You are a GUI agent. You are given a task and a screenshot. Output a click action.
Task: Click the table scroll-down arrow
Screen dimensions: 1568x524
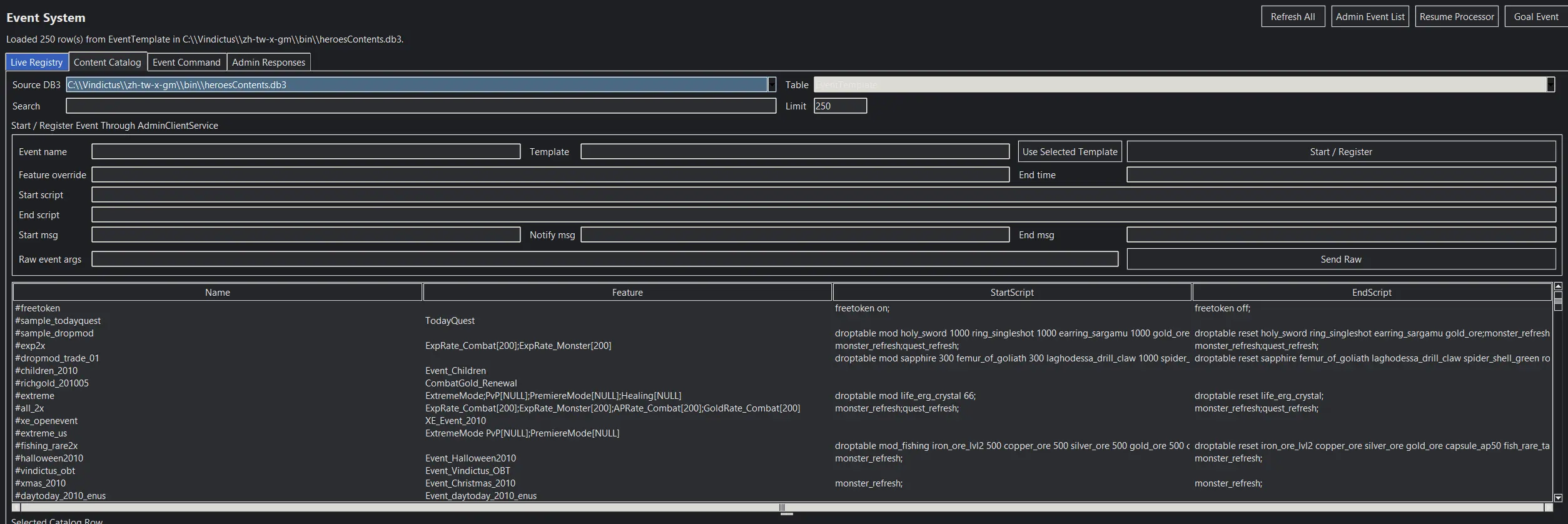(1558, 498)
